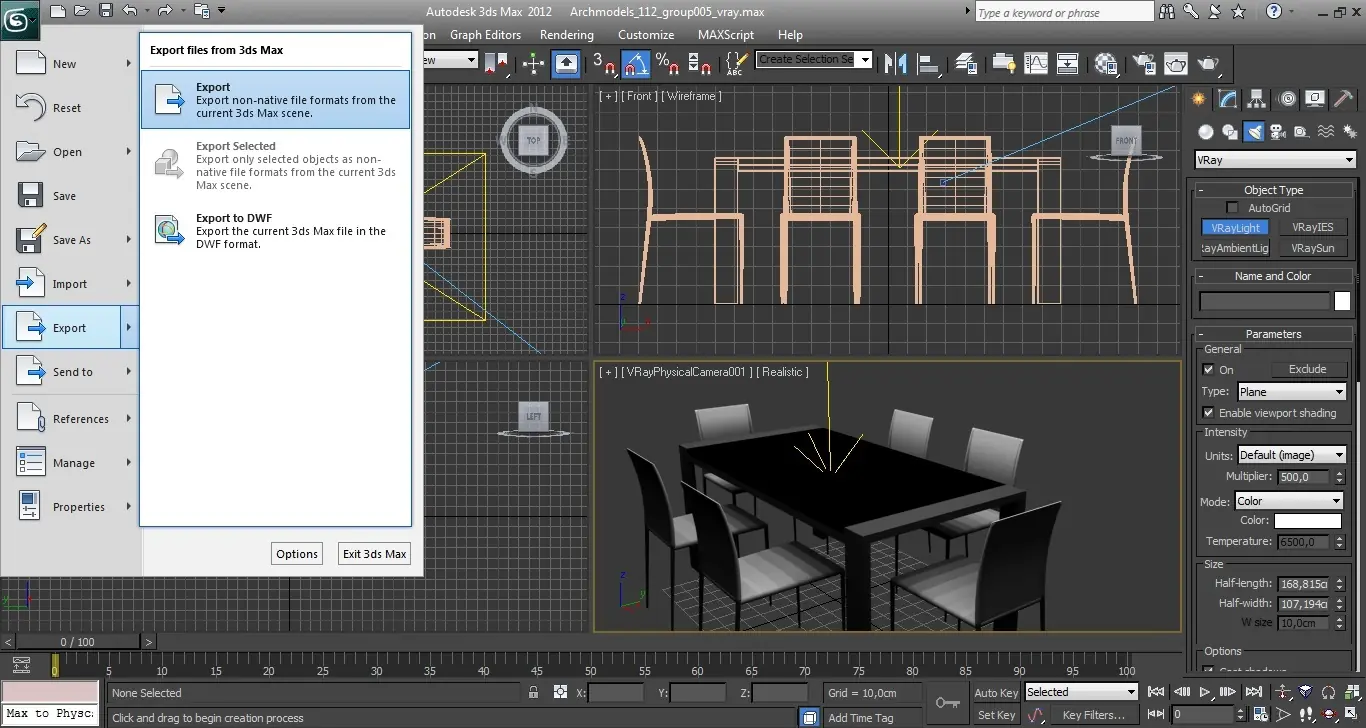Open the Hierarchy panel tab

[1257, 99]
